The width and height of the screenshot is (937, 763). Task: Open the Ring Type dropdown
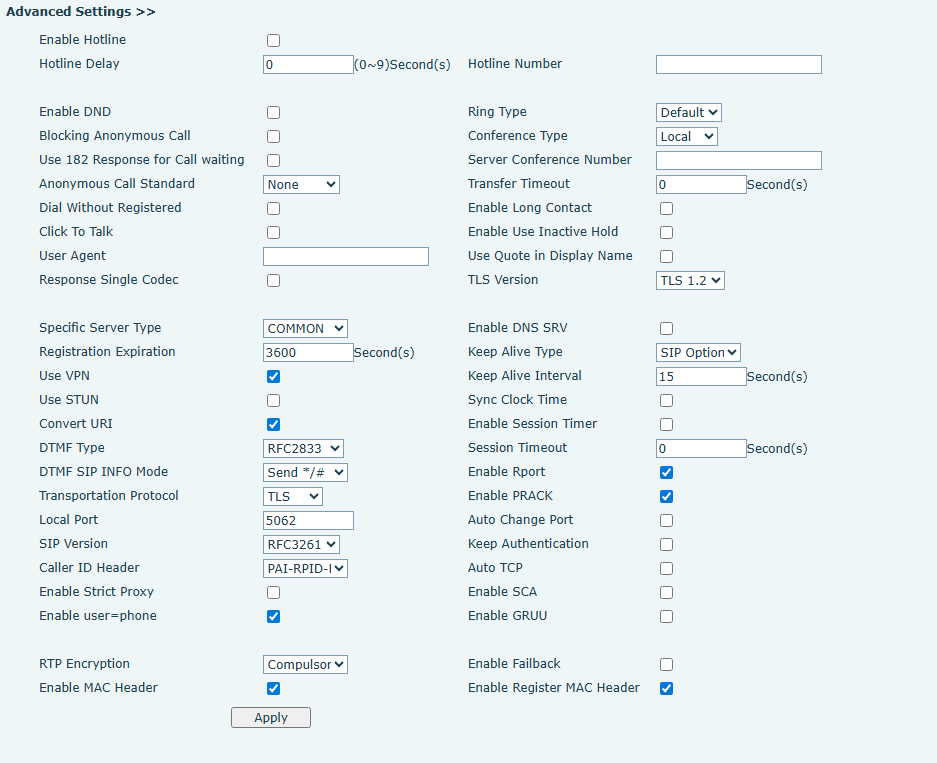pos(689,113)
